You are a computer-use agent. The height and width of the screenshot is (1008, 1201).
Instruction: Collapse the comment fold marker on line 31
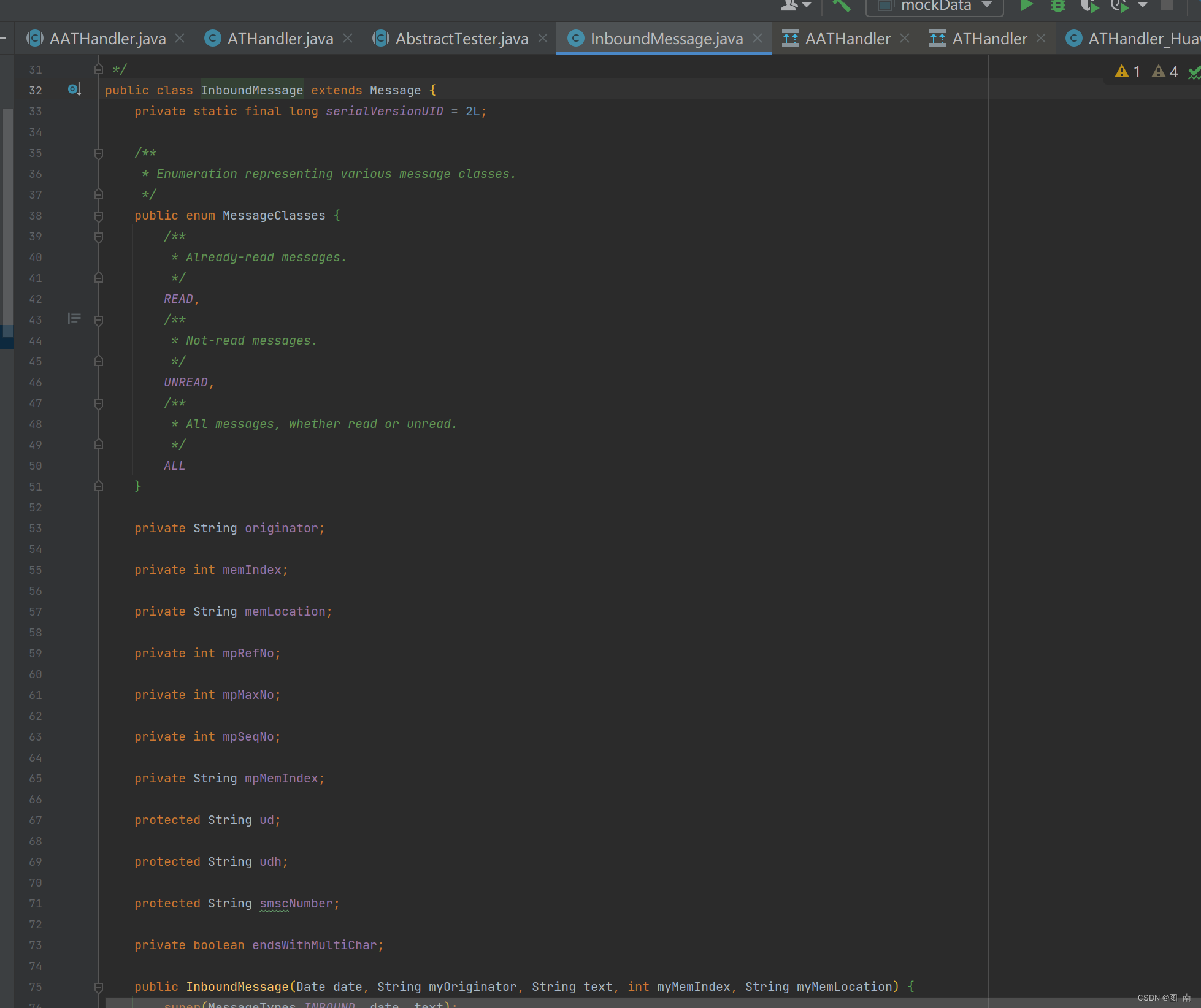(99, 69)
